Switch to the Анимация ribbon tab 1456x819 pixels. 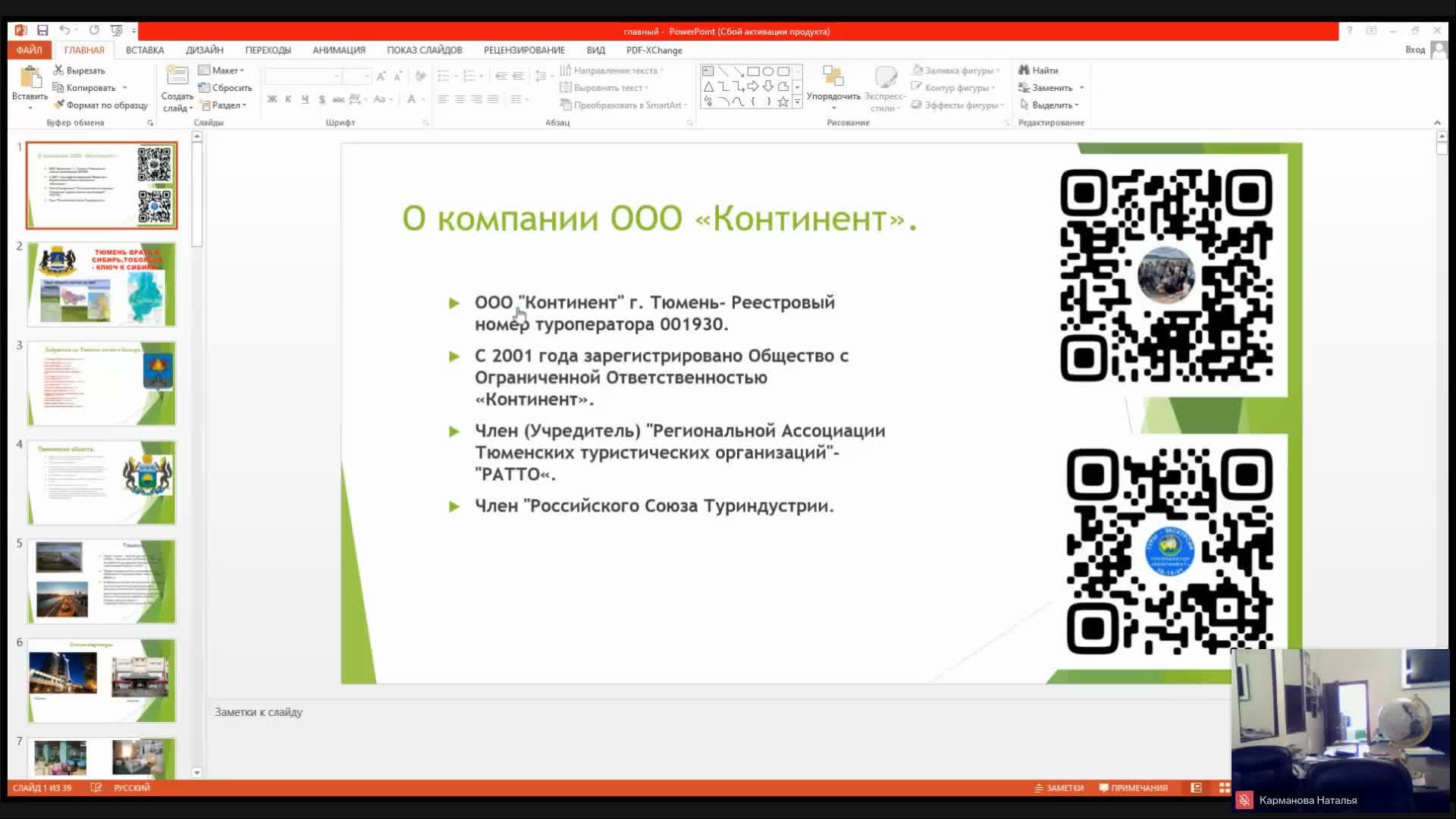click(x=338, y=50)
